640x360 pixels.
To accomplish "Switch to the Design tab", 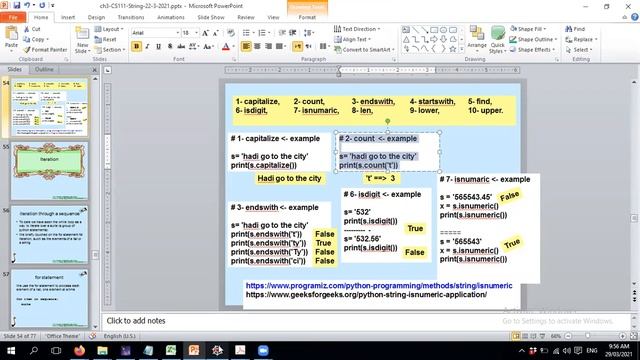I will tap(96, 17).
